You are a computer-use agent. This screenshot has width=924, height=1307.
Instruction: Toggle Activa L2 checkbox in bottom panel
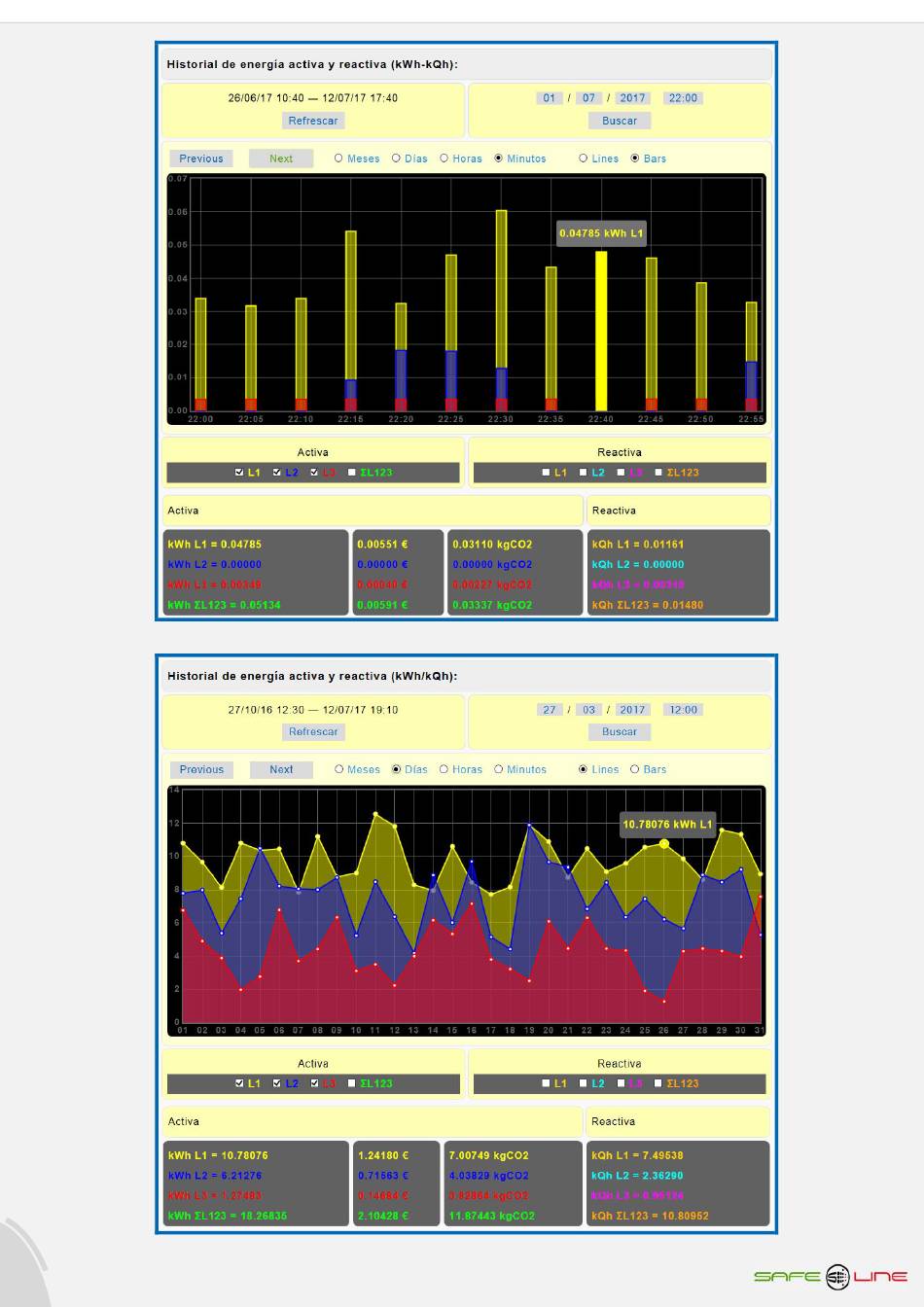click(x=276, y=1083)
